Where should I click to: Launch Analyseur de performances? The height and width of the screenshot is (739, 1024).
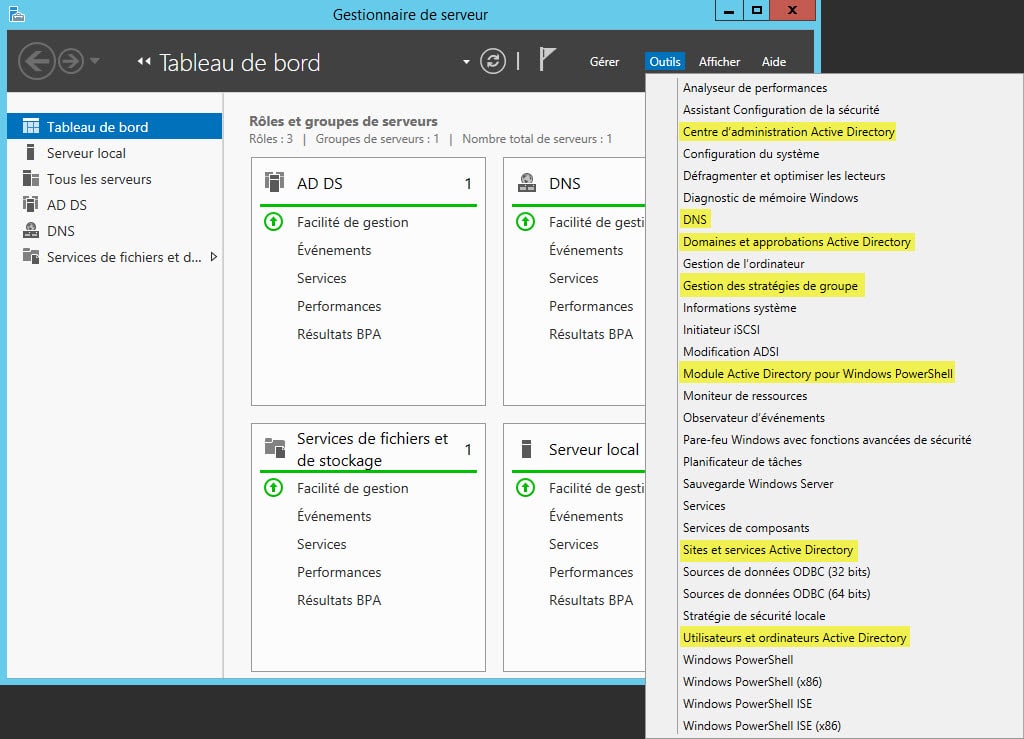(x=755, y=87)
